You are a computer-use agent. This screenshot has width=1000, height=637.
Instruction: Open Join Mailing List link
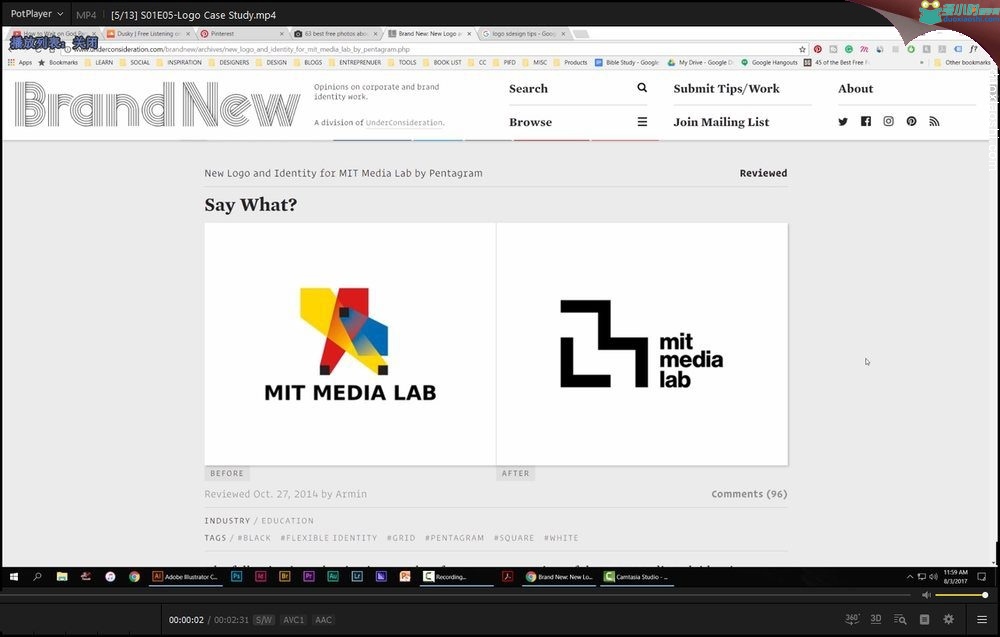click(x=721, y=122)
